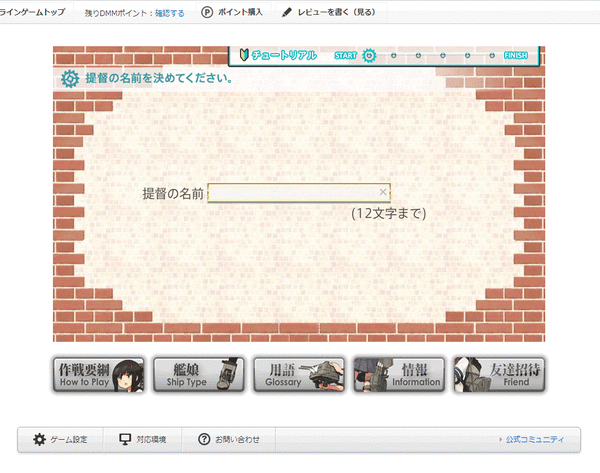Image resolution: width=600 pixels, height=473 pixels.
Task: Open the 情報 Information button
Action: [399, 375]
